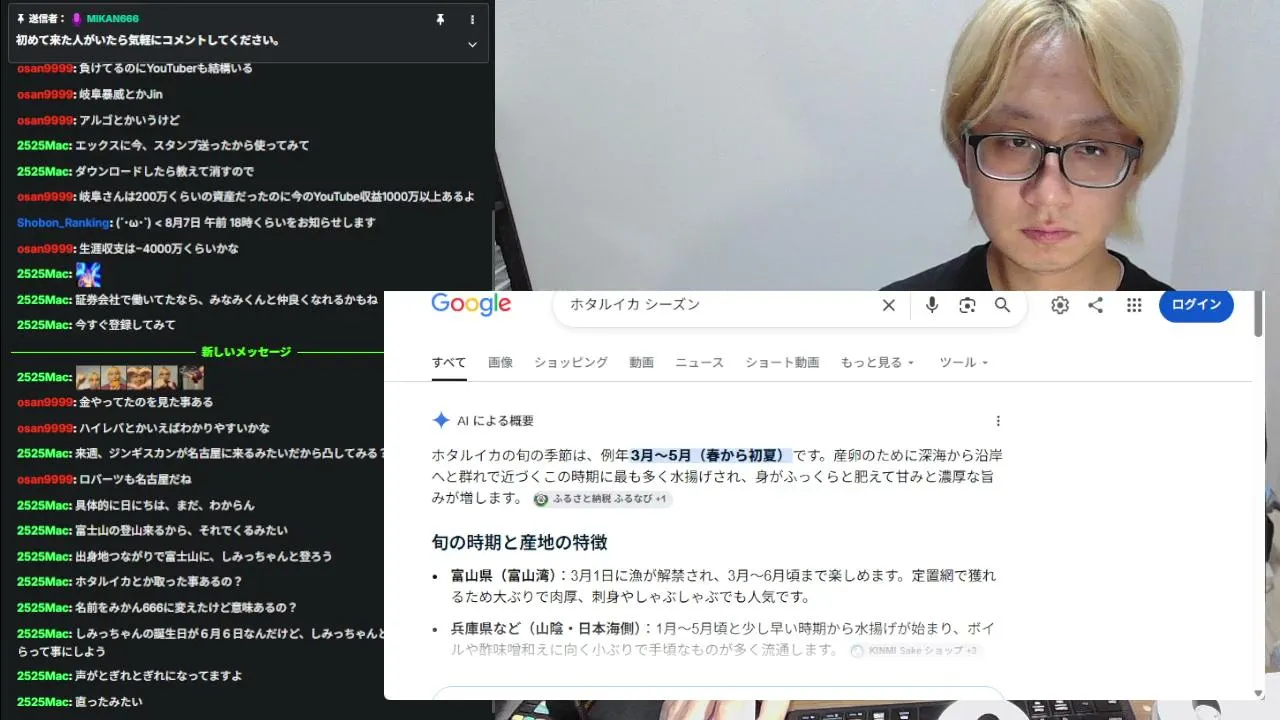The width and height of the screenshot is (1280, 720).
Task: Click the AI による概要 sparkle icon
Action: pyautogui.click(x=441, y=420)
